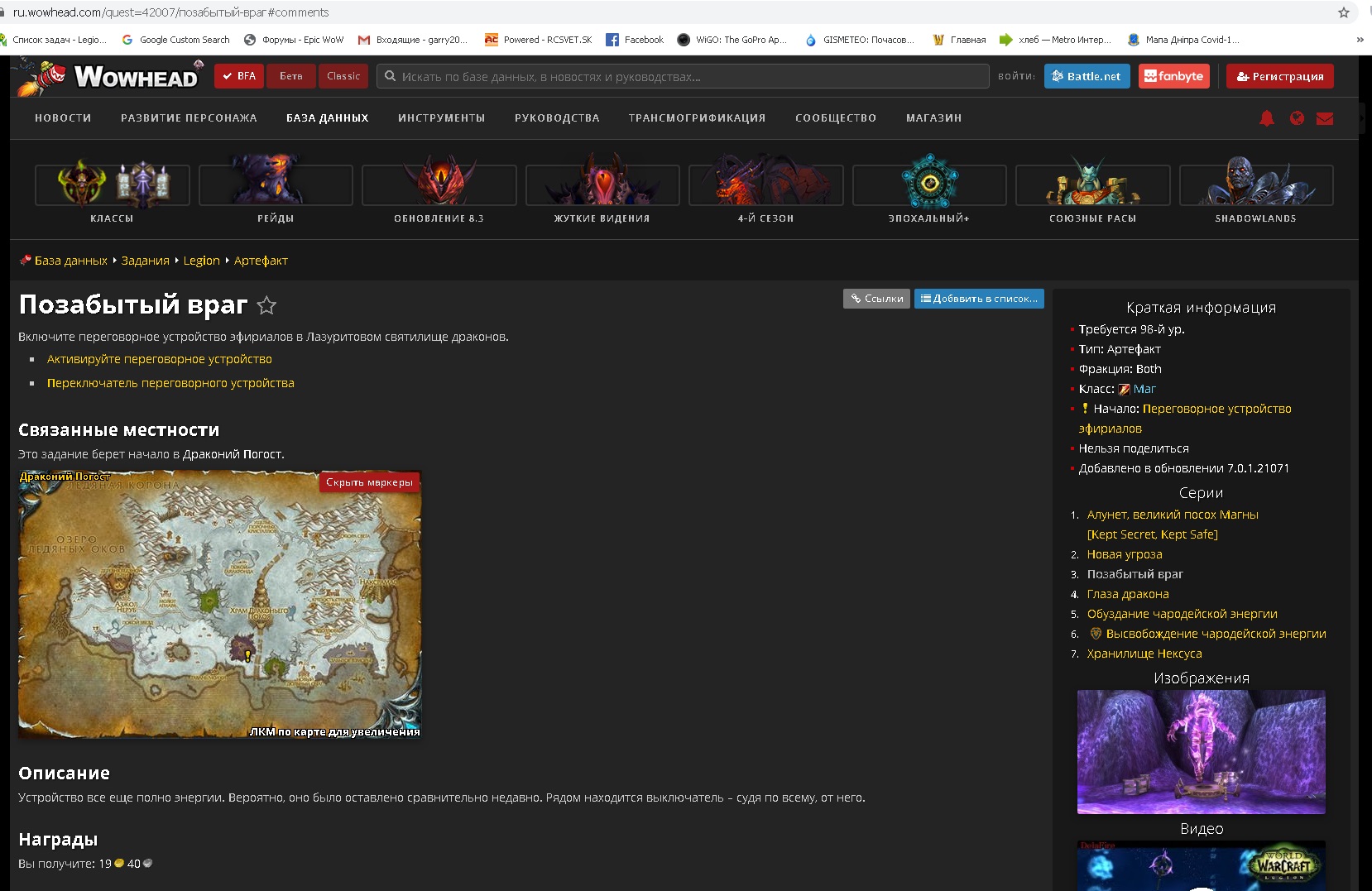The height and width of the screenshot is (891, 1372).
Task: Click the Wowhead search field
Action: pos(683,76)
